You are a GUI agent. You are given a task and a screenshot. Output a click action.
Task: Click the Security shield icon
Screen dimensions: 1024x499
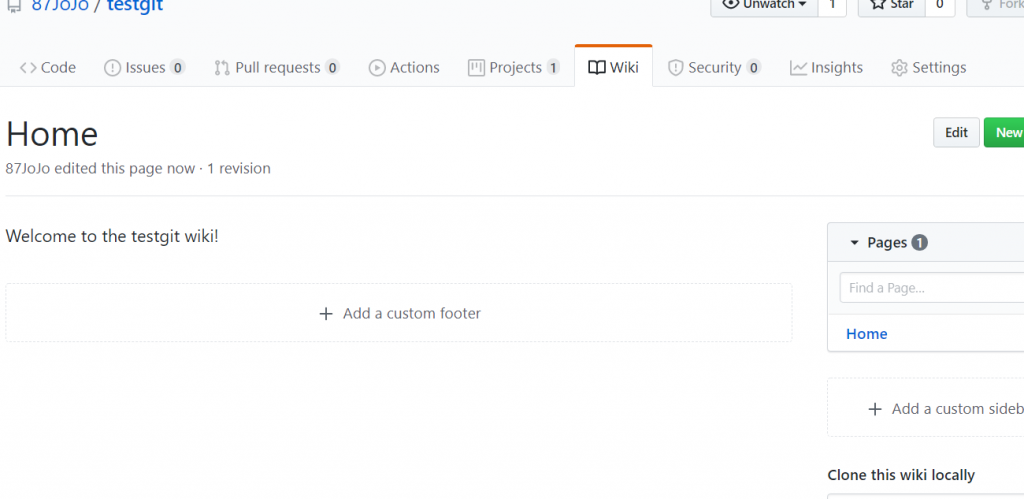coord(676,68)
